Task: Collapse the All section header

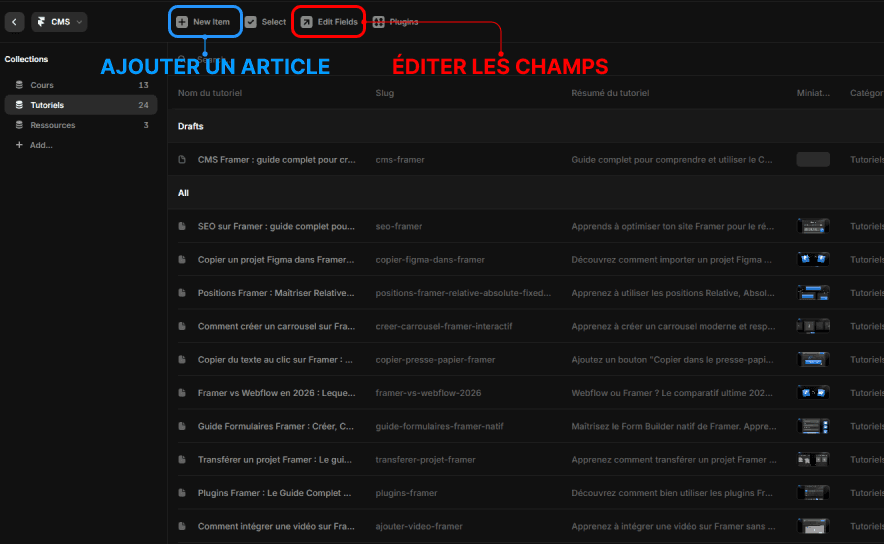Action: click(x=183, y=193)
